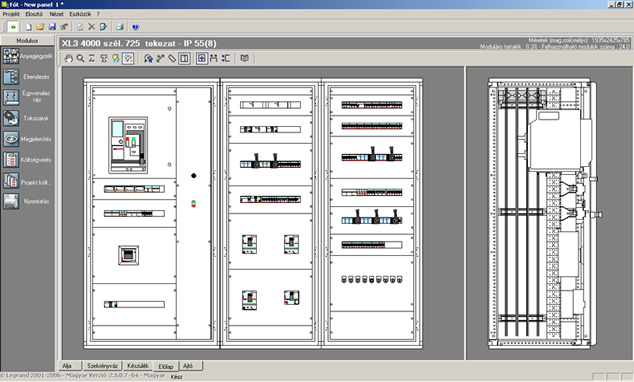Open the Tokozatok module
The width and height of the screenshot is (634, 382).
coord(27,118)
